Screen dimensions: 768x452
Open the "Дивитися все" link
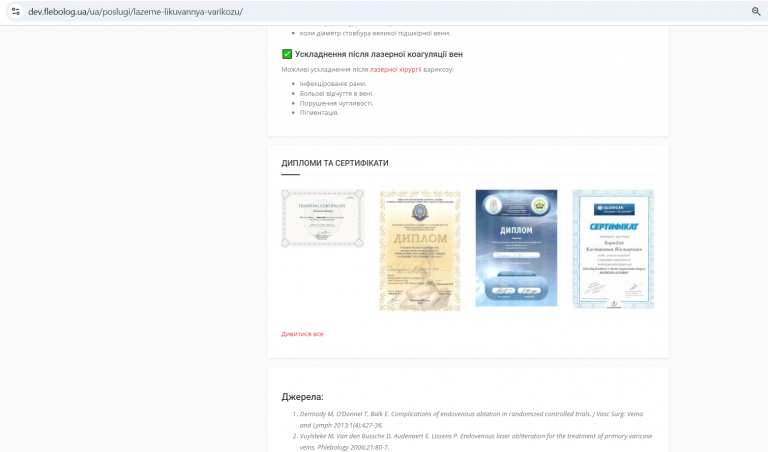click(302, 334)
